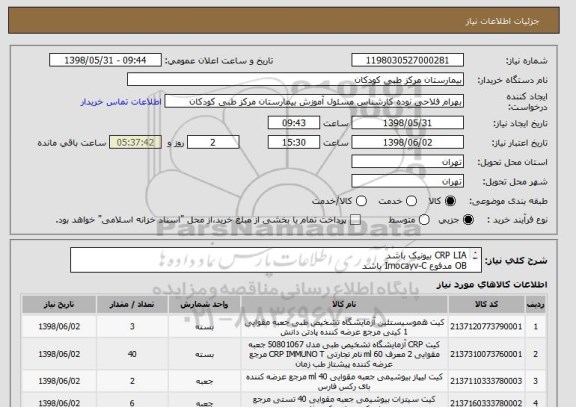Click the جزئیات اطلاعات نیاز page header
Image resolution: width=576 pixels, height=407 pixels.
coord(502,21)
